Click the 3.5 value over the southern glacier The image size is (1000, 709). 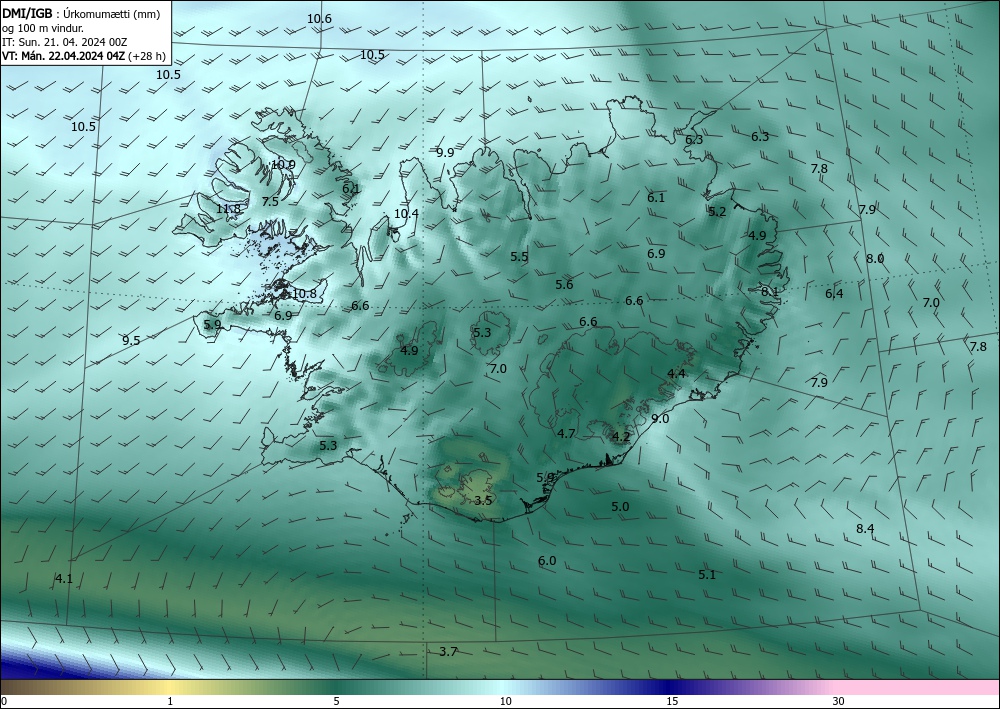(x=483, y=501)
